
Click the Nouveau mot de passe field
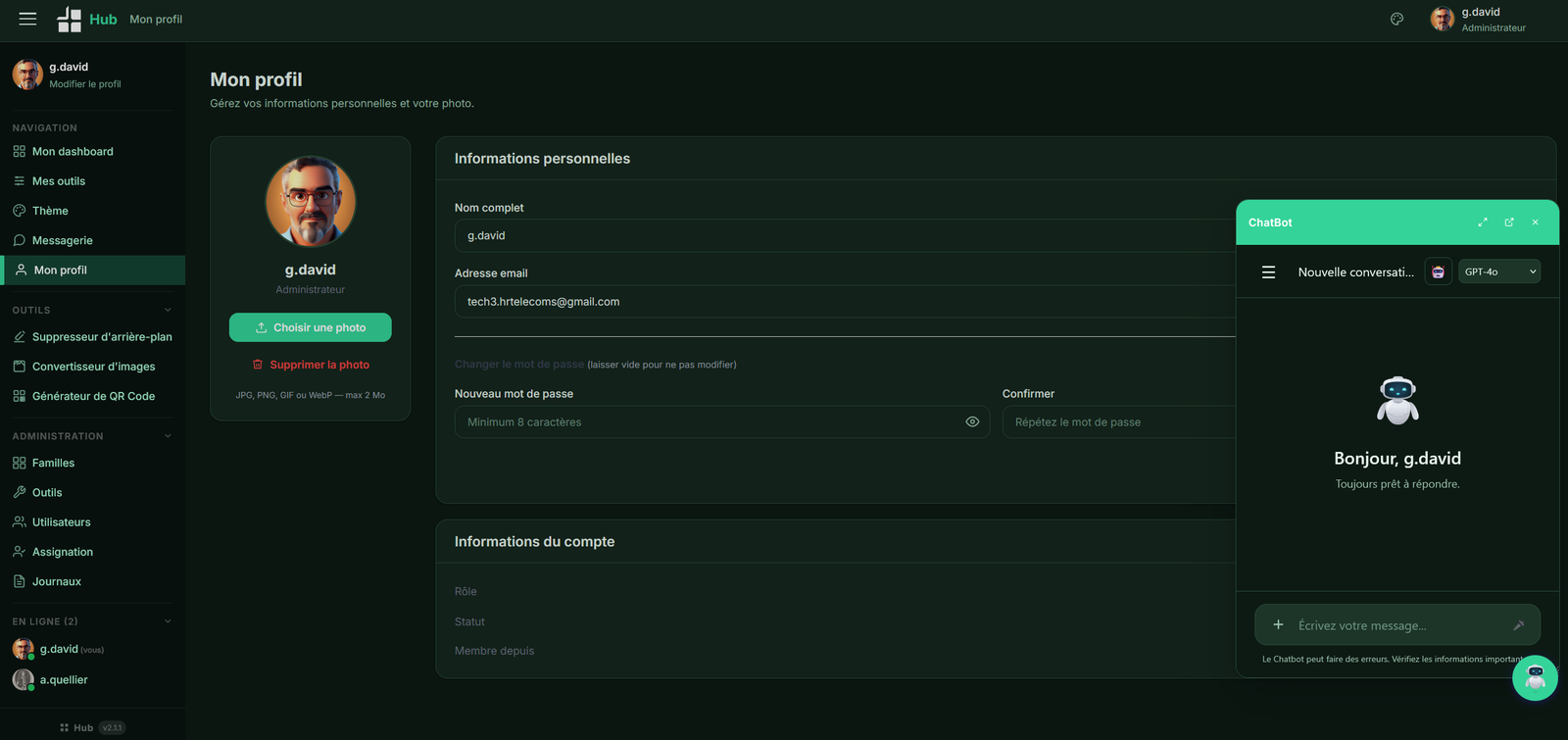coord(721,421)
